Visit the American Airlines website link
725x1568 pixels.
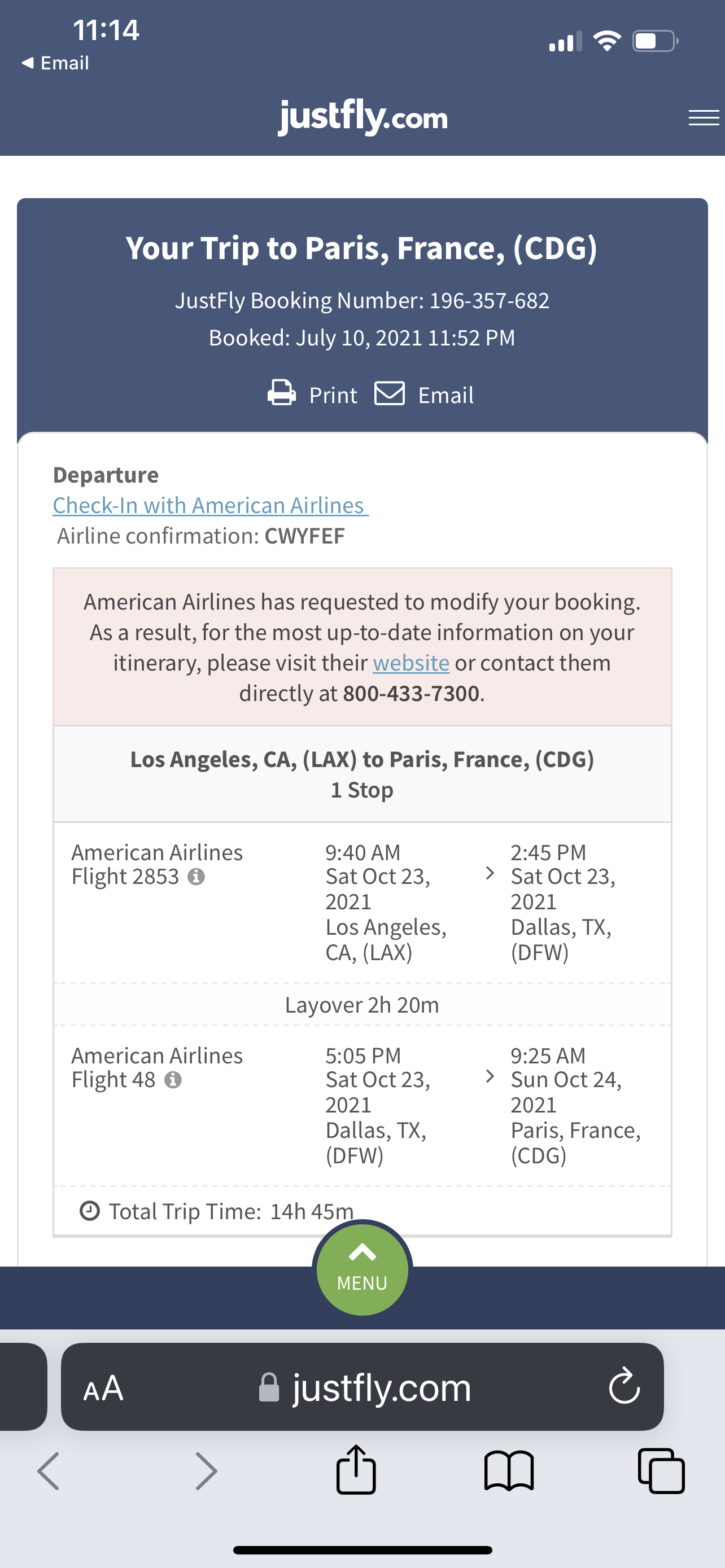(x=411, y=663)
